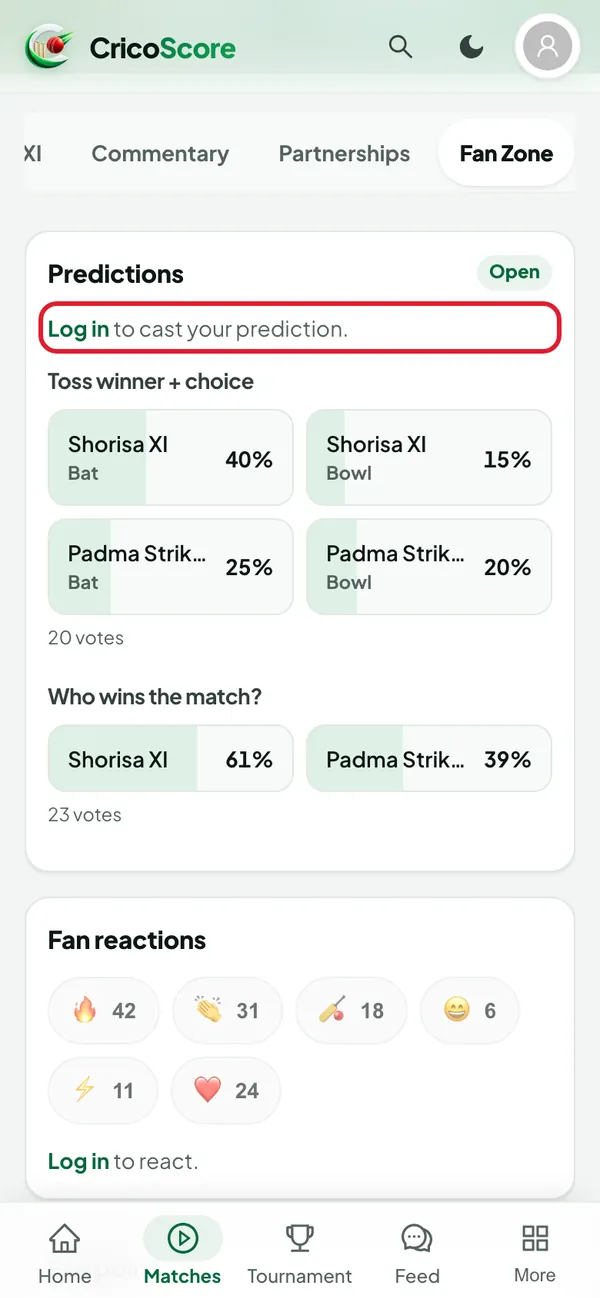This screenshot has height=1298, width=600.
Task: Switch to the Commentary tab
Action: (x=160, y=154)
